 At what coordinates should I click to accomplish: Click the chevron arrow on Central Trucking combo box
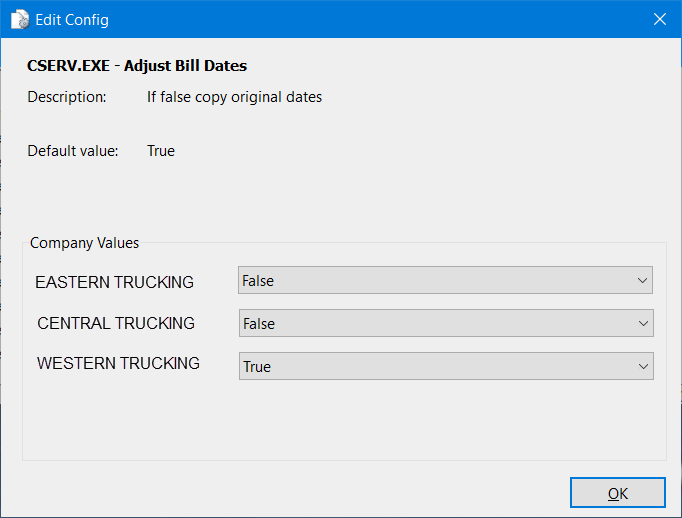pyautogui.click(x=642, y=324)
